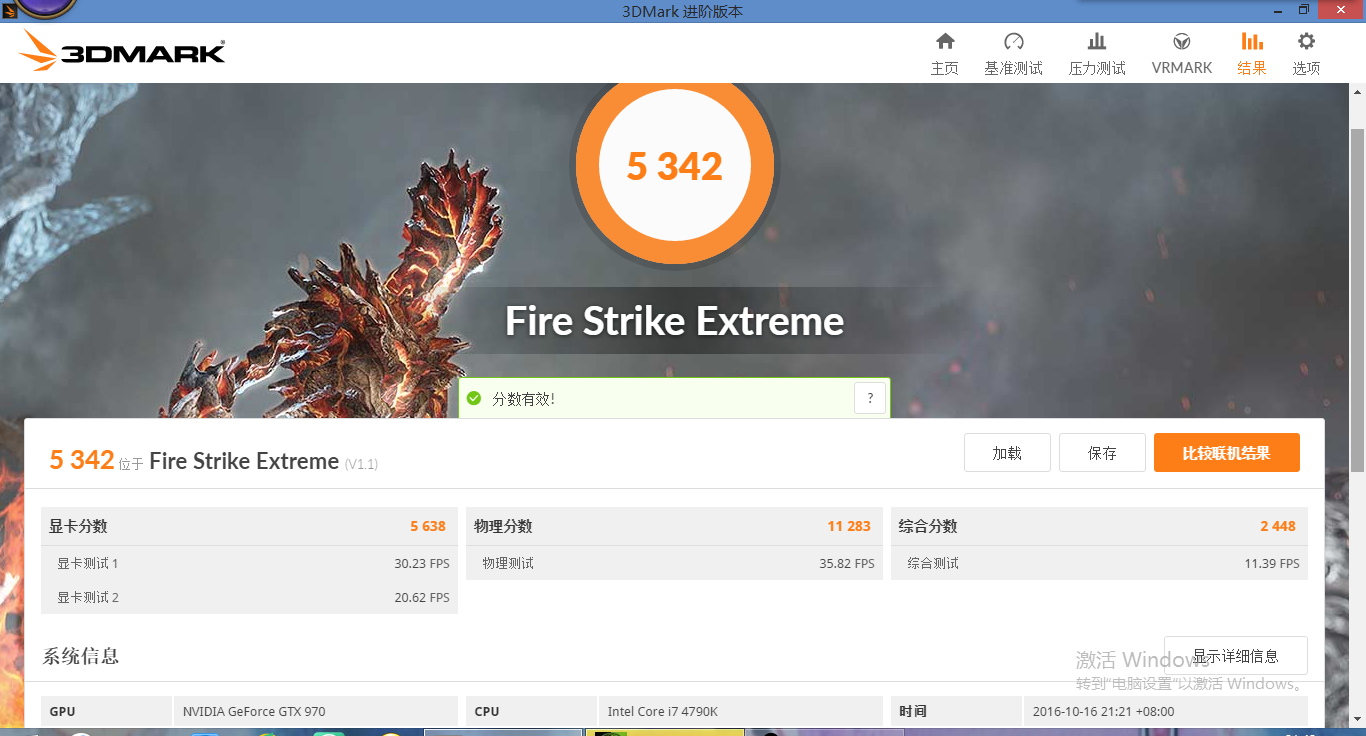Screen dimensions: 1366x736
Task: Click the 物理测试 row label
Action: [x=508, y=563]
